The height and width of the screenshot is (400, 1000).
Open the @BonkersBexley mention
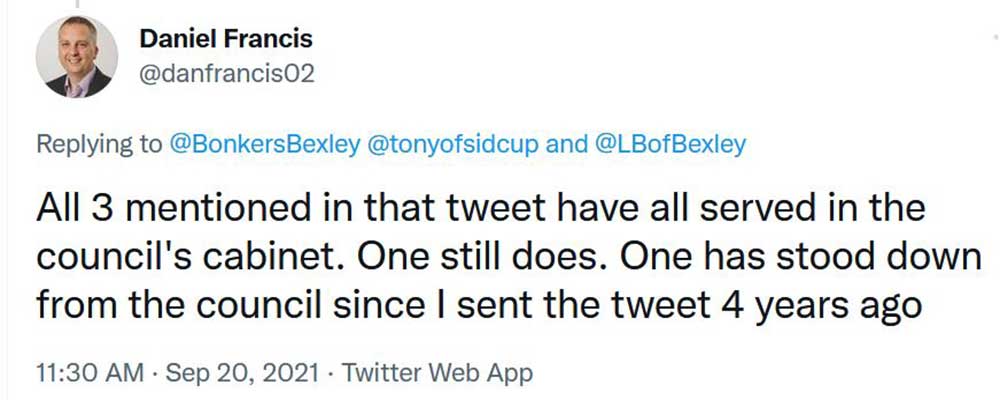tap(264, 144)
